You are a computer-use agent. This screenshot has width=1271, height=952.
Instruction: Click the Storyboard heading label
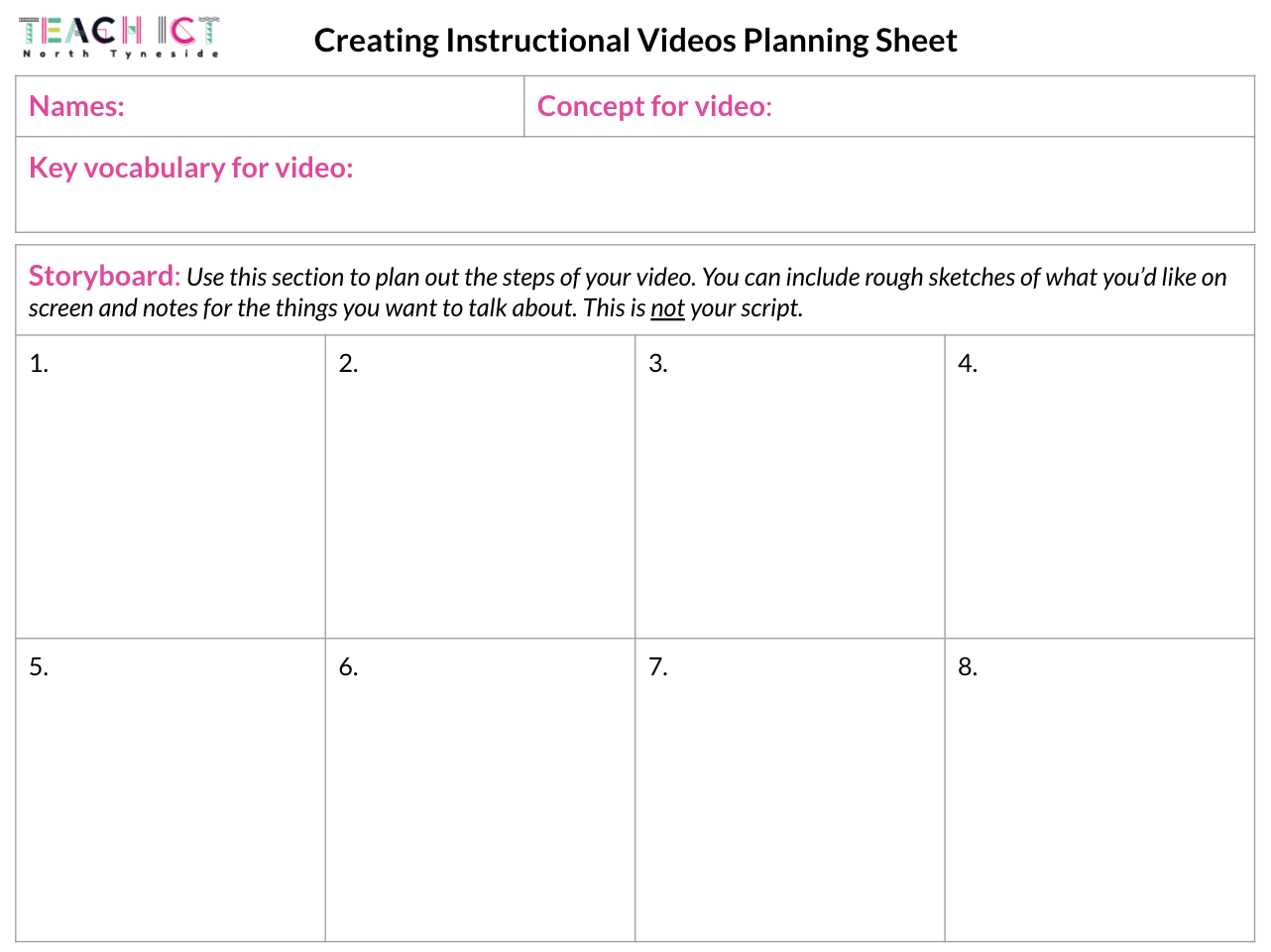pos(101,276)
